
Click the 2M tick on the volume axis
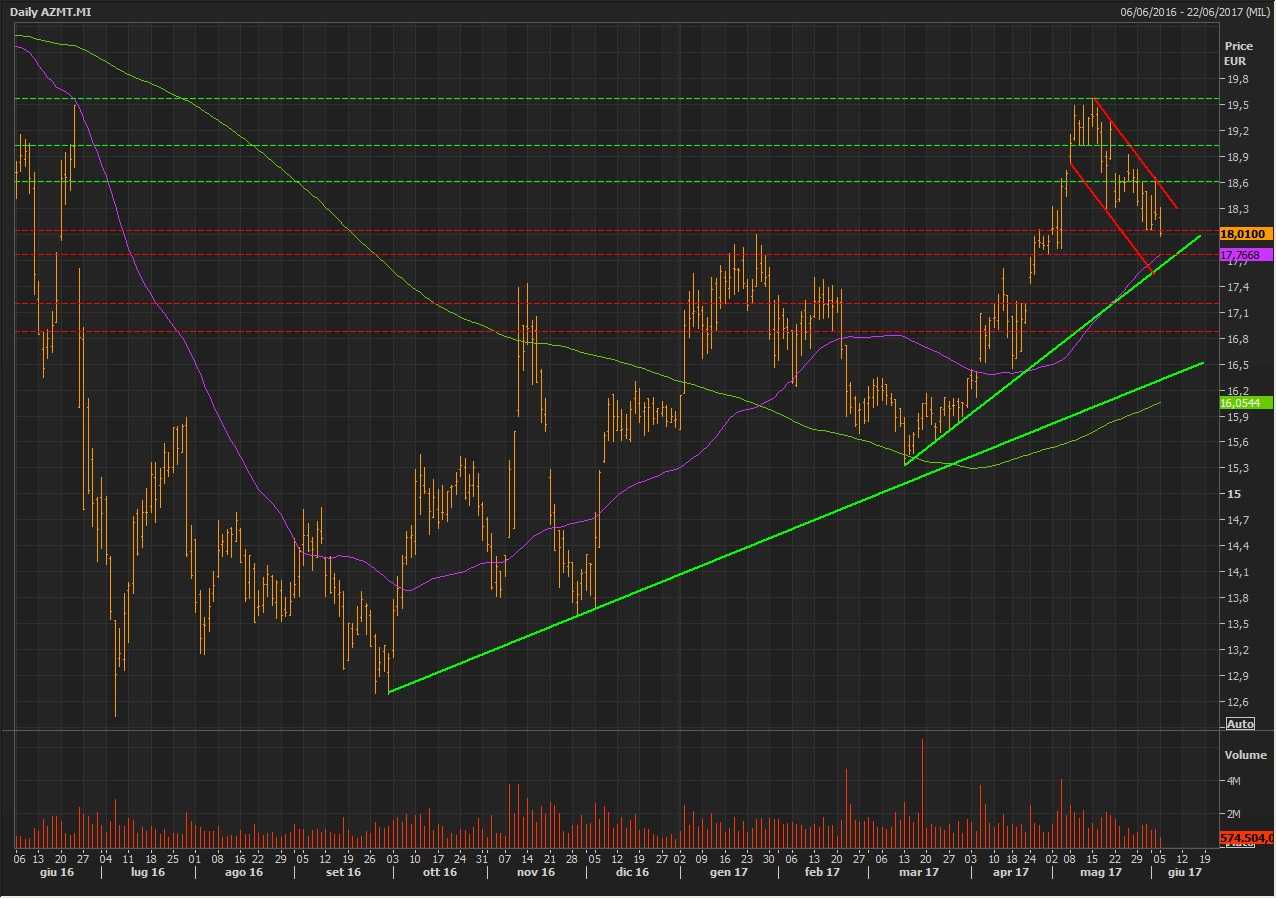[x=1233, y=814]
